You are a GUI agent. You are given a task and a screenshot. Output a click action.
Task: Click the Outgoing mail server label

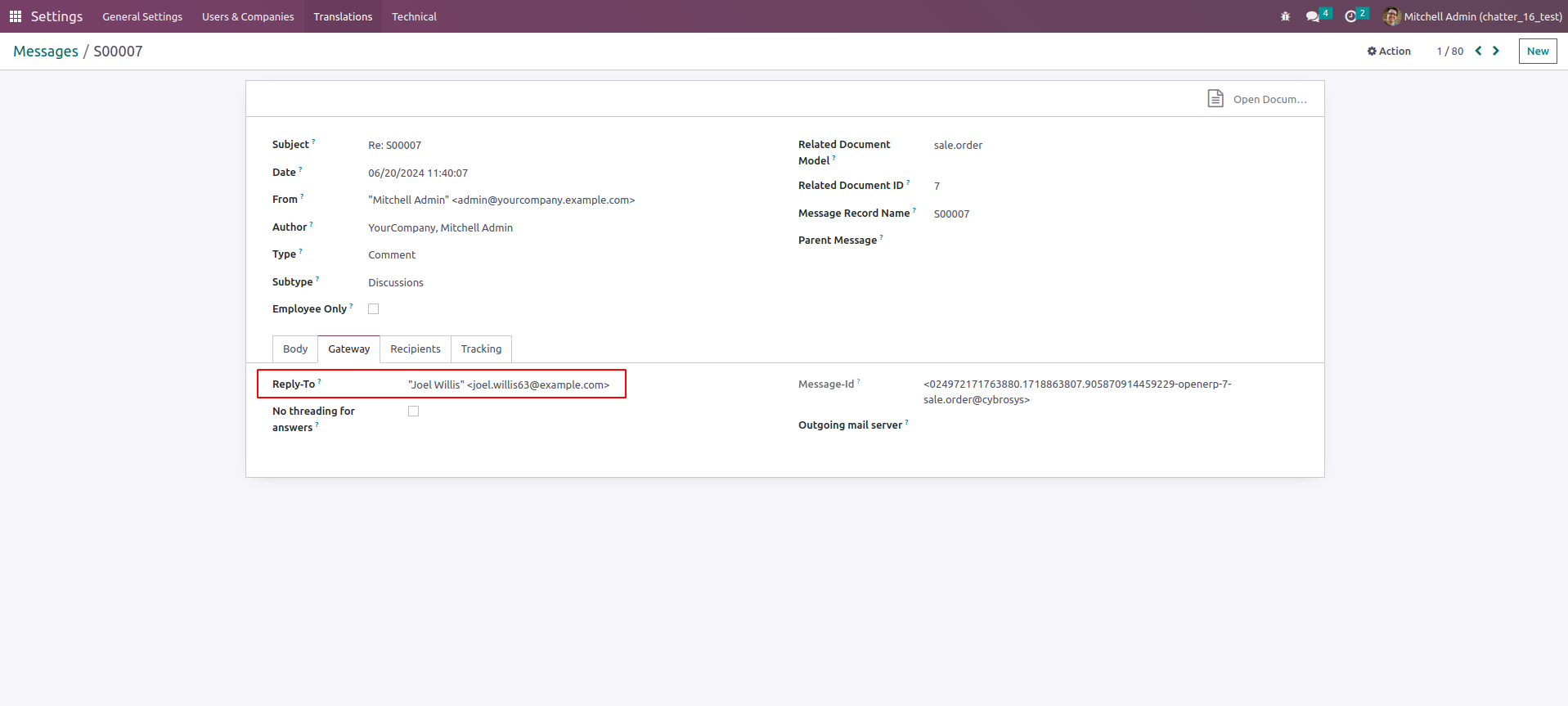point(850,425)
